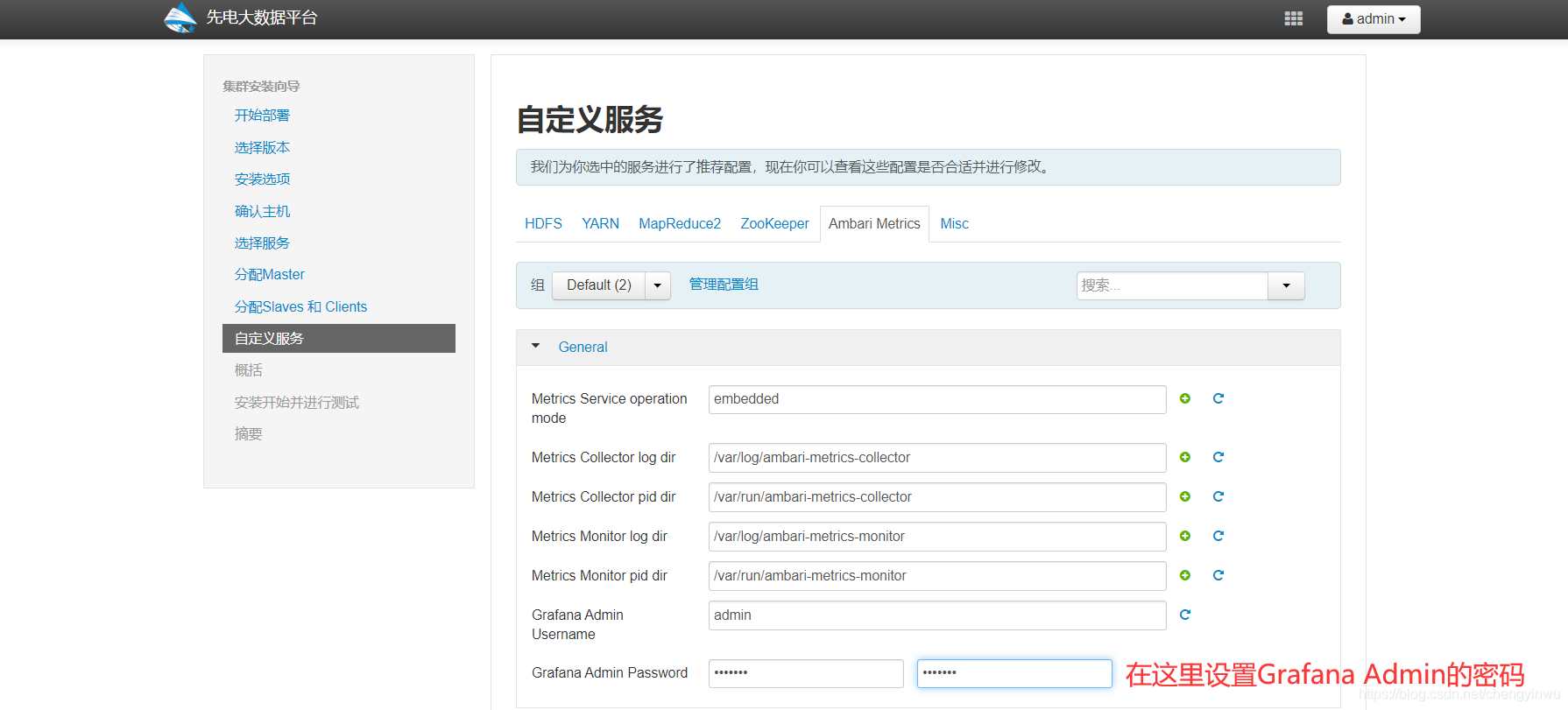Open the grid views icon in header

click(x=1293, y=18)
